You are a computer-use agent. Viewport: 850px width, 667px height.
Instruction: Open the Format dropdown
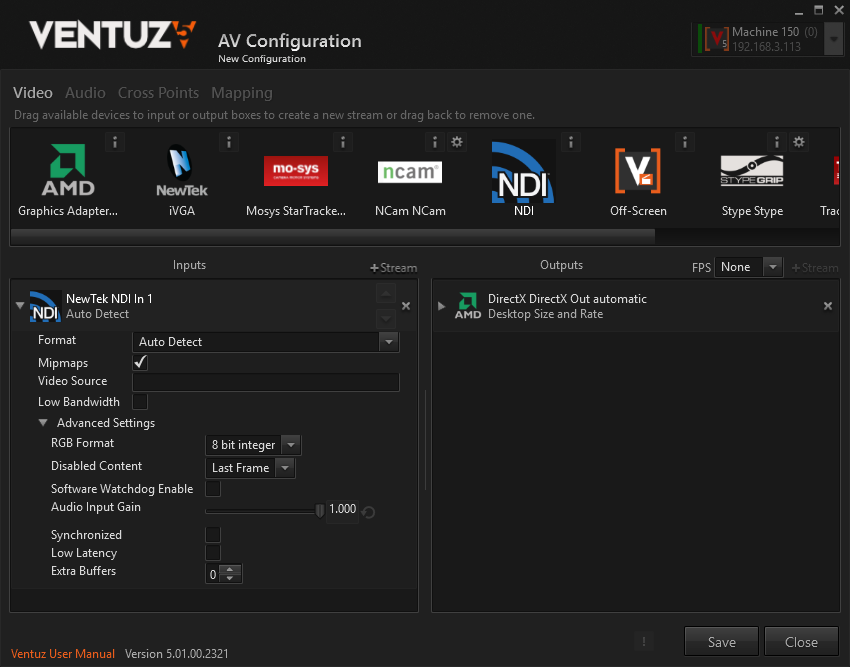pyautogui.click(x=389, y=342)
